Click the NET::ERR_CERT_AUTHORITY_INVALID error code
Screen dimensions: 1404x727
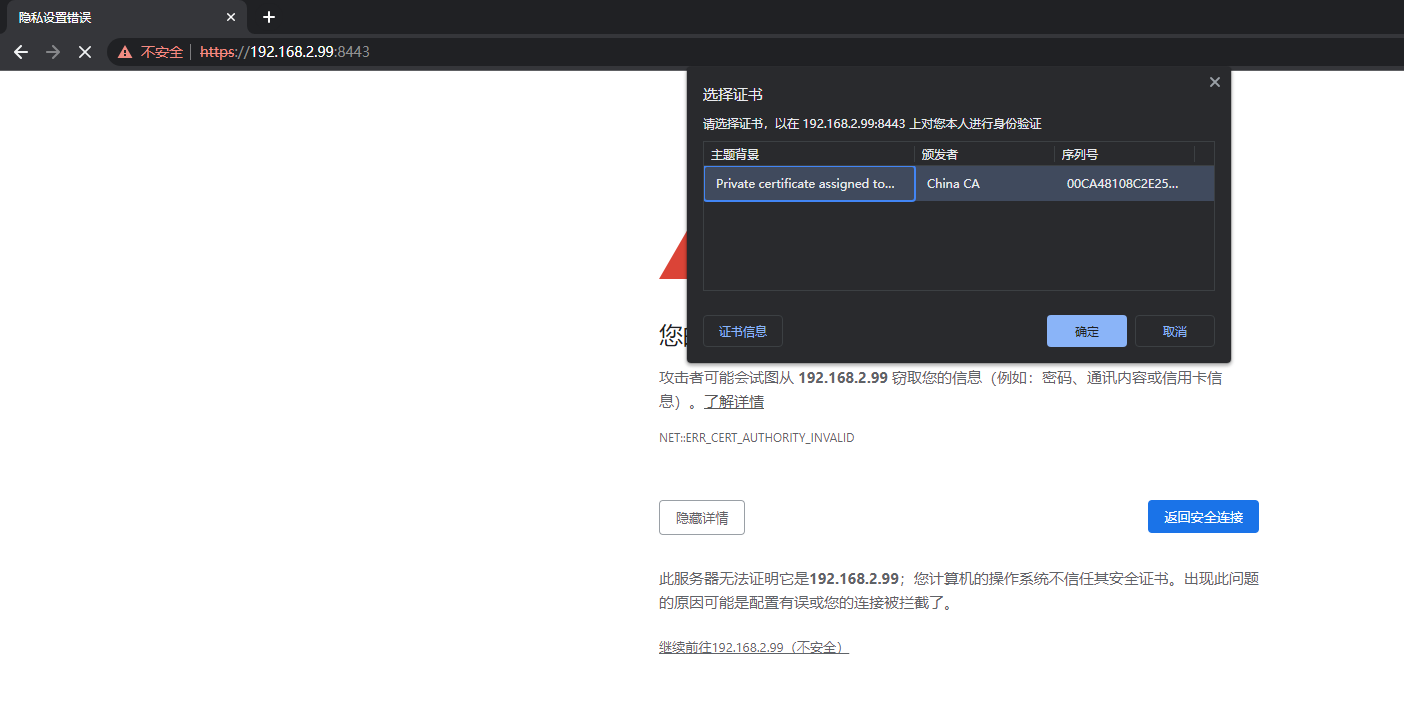pyautogui.click(x=757, y=438)
